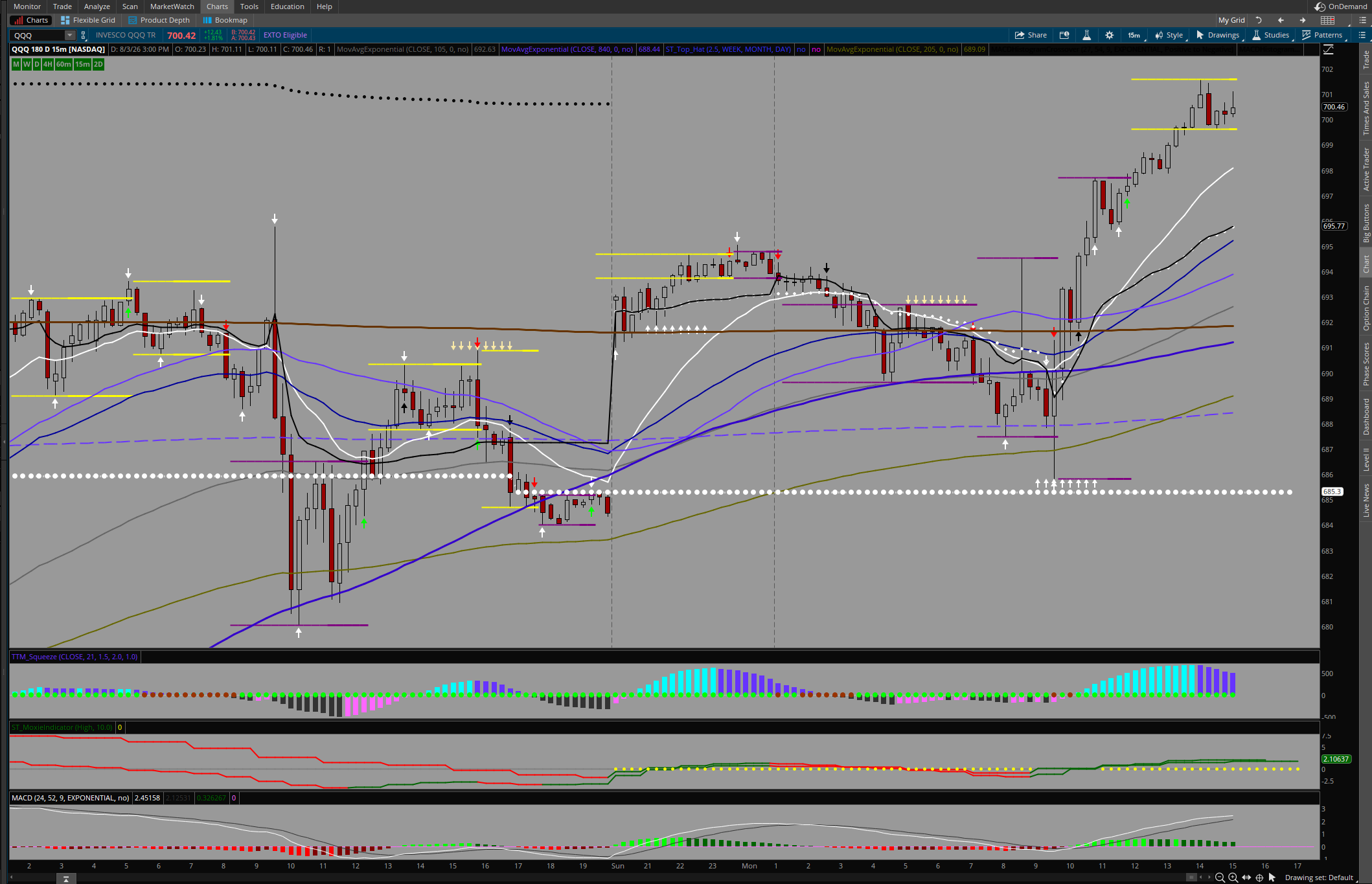The width and height of the screenshot is (1372, 884).
Task: Open the Help tab
Action: [325, 6]
